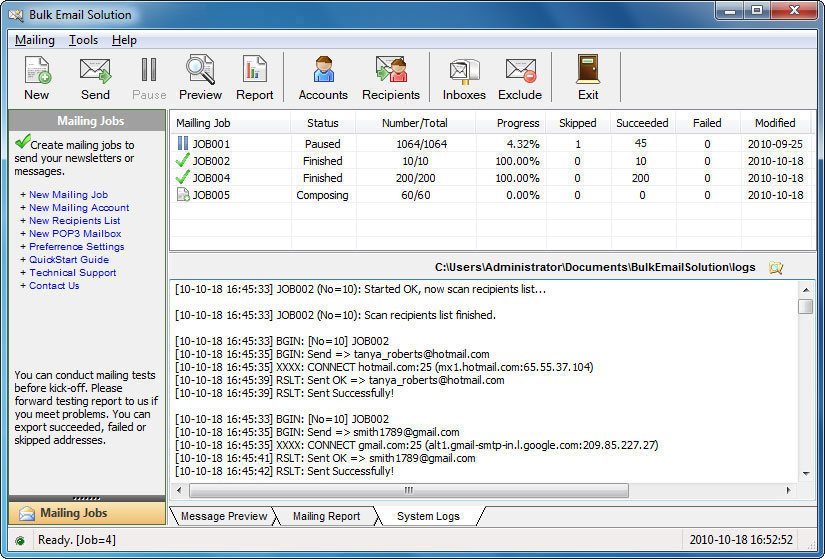Click the Mailing Jobs bottom panel button
The width and height of the screenshot is (825, 559).
click(87, 513)
